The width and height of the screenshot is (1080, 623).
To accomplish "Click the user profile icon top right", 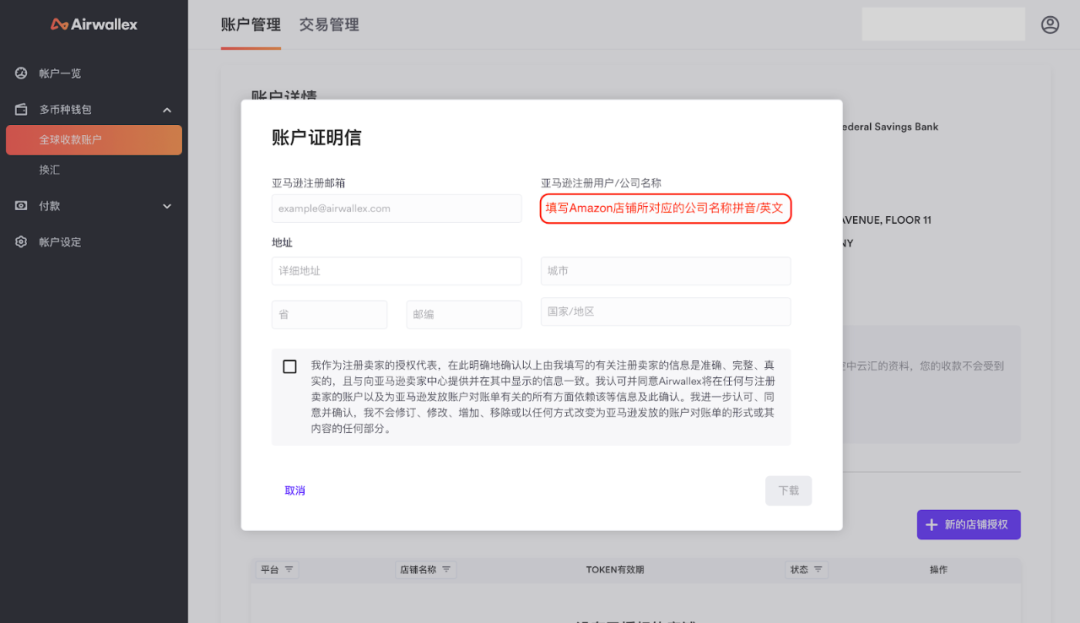I will pos(1049,24).
